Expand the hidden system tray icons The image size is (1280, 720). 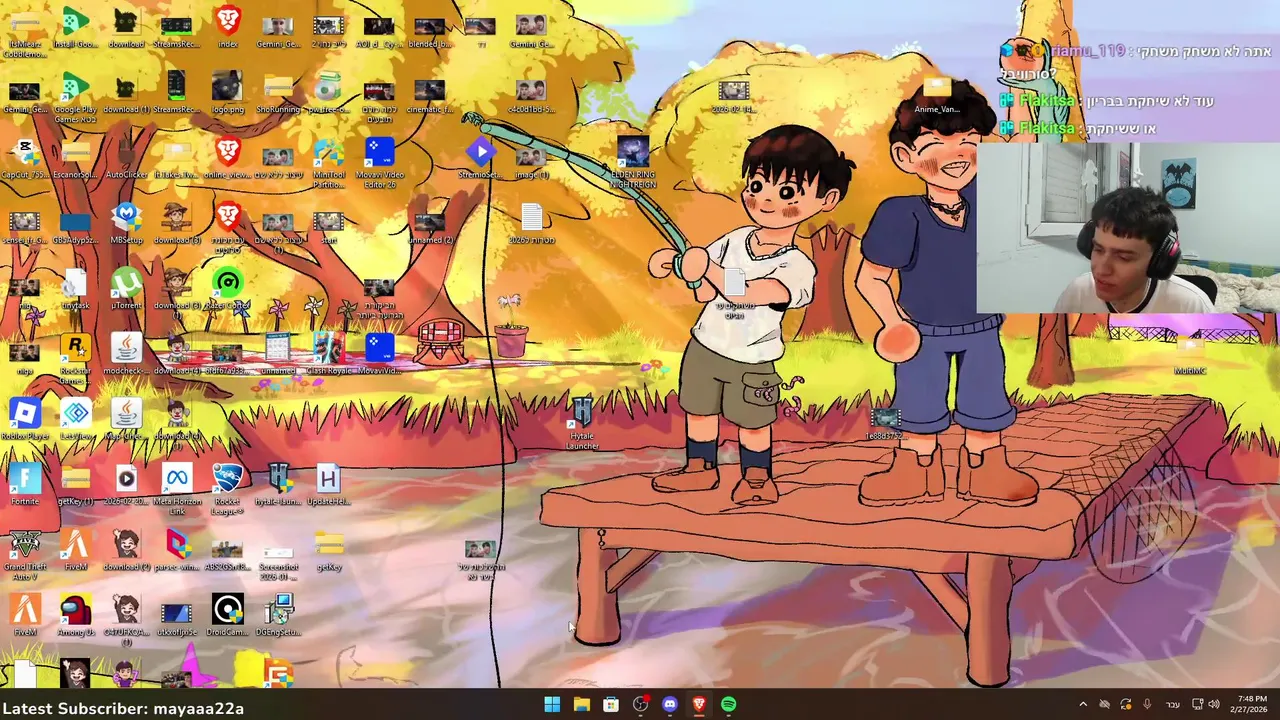click(x=1083, y=704)
